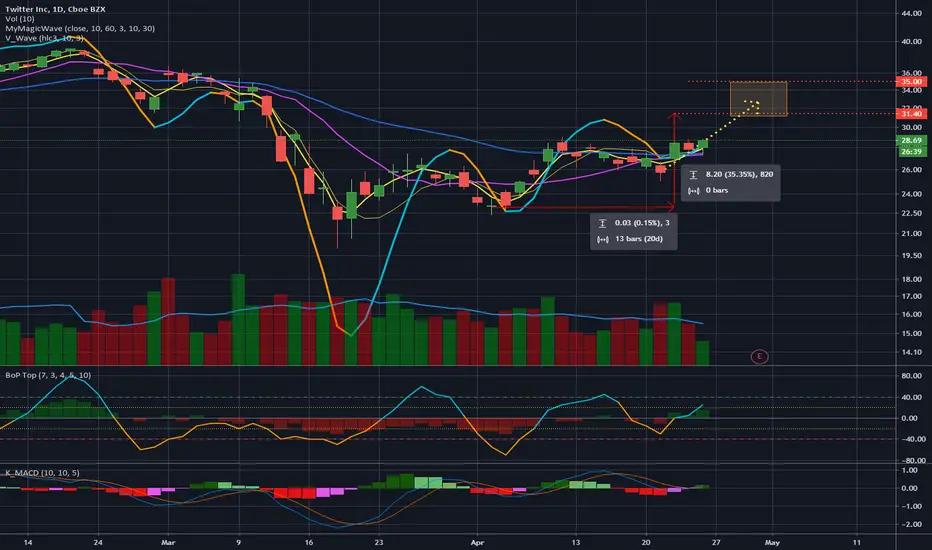This screenshot has height=550, width=932.
Task: Click the earnings 'E' marker icon
Action: [x=759, y=357]
